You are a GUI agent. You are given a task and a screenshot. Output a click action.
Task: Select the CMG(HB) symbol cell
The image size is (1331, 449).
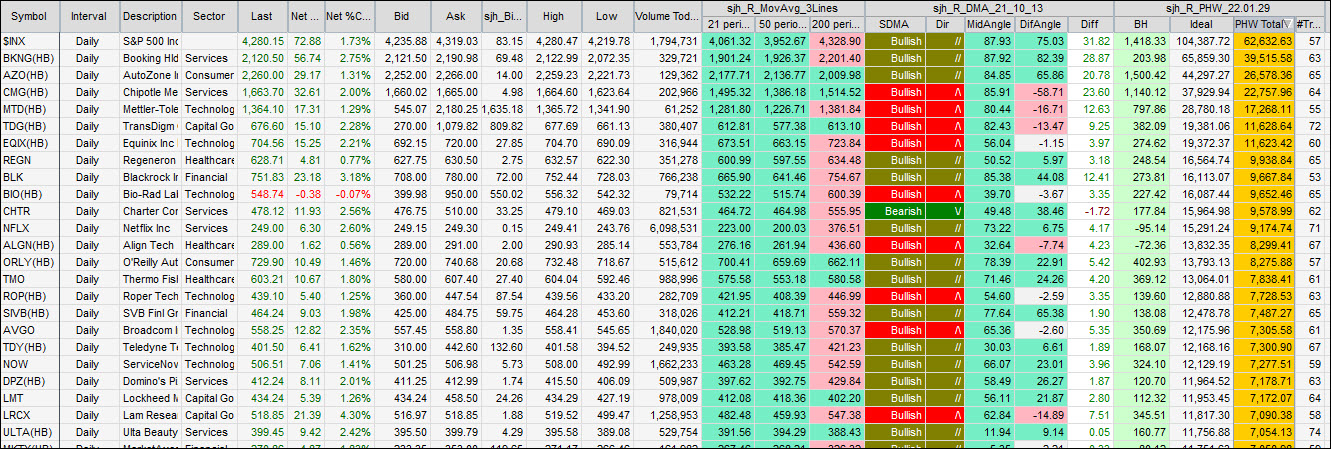click(x=30, y=92)
